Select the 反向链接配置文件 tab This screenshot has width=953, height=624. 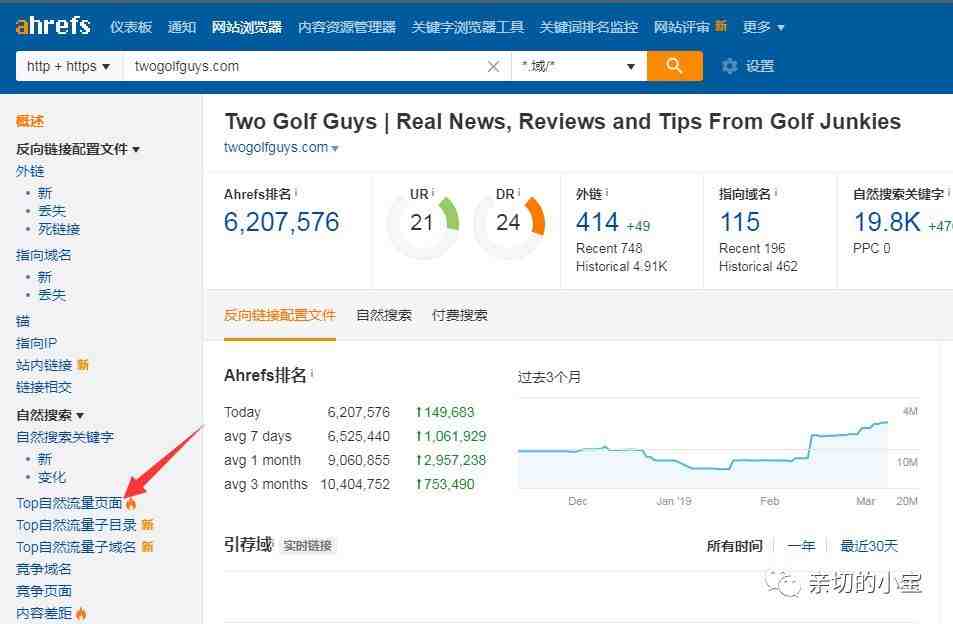pos(280,315)
